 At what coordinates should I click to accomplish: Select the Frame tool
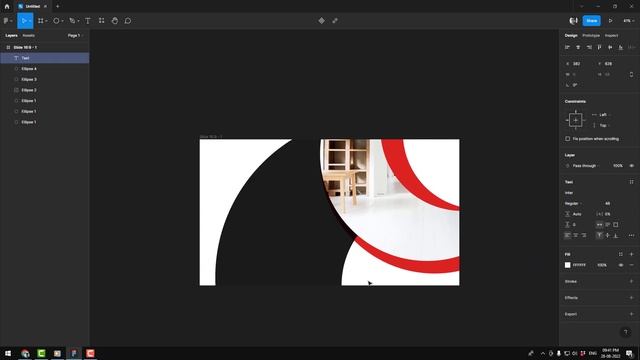click(x=41, y=21)
